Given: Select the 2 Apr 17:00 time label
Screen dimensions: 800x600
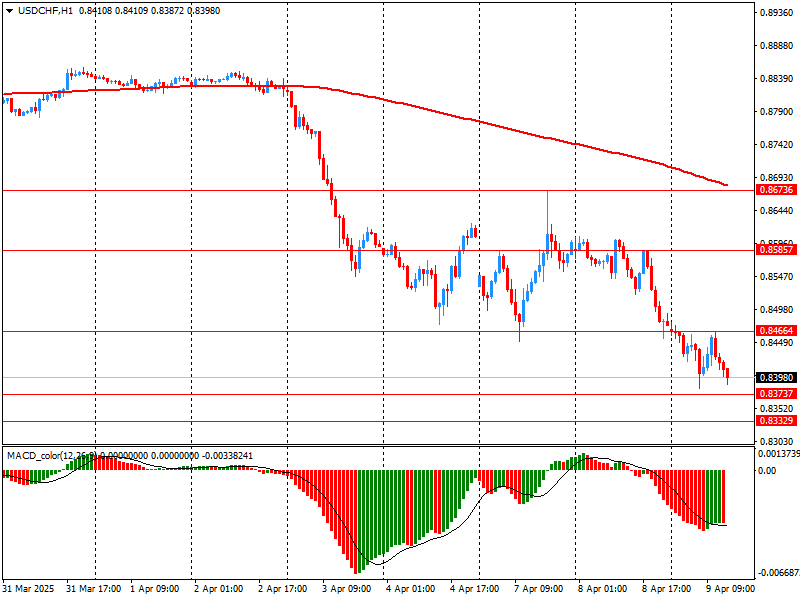Looking at the screenshot, I should point(285,589).
